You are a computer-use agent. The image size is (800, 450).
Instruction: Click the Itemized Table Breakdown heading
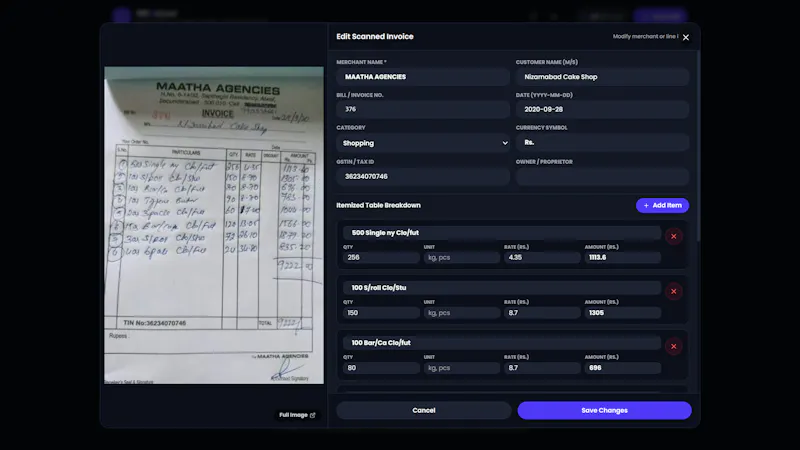coord(378,205)
